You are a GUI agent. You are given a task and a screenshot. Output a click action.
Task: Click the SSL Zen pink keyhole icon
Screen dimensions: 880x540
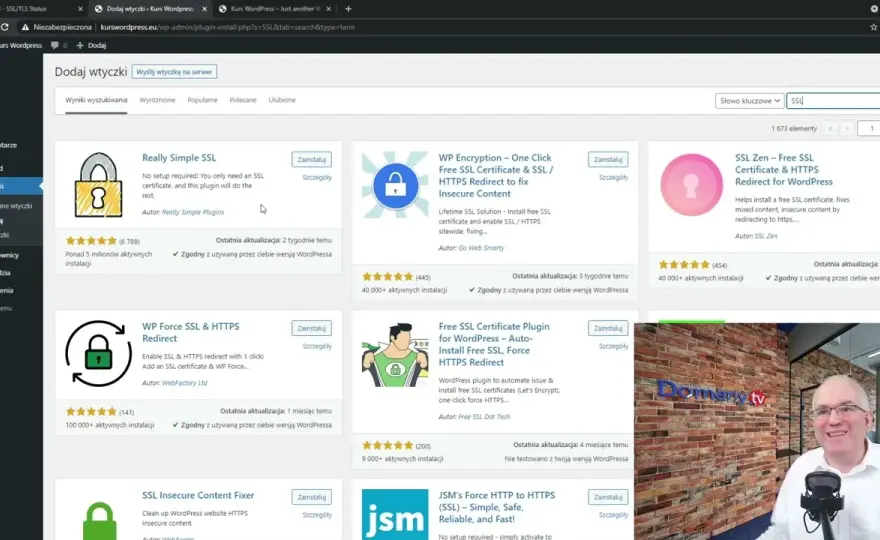click(x=691, y=185)
